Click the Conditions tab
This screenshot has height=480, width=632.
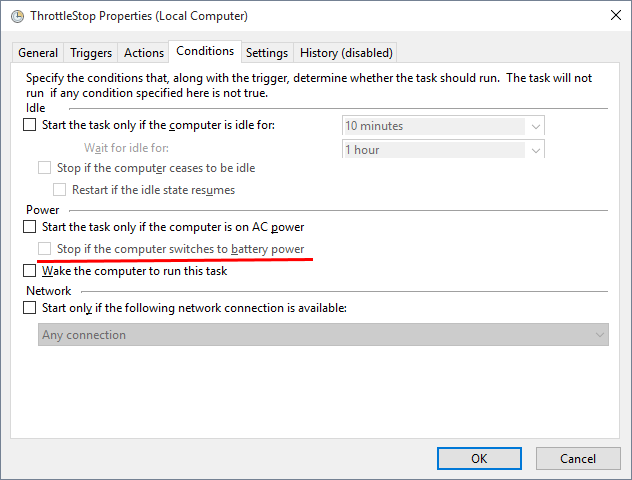click(205, 51)
